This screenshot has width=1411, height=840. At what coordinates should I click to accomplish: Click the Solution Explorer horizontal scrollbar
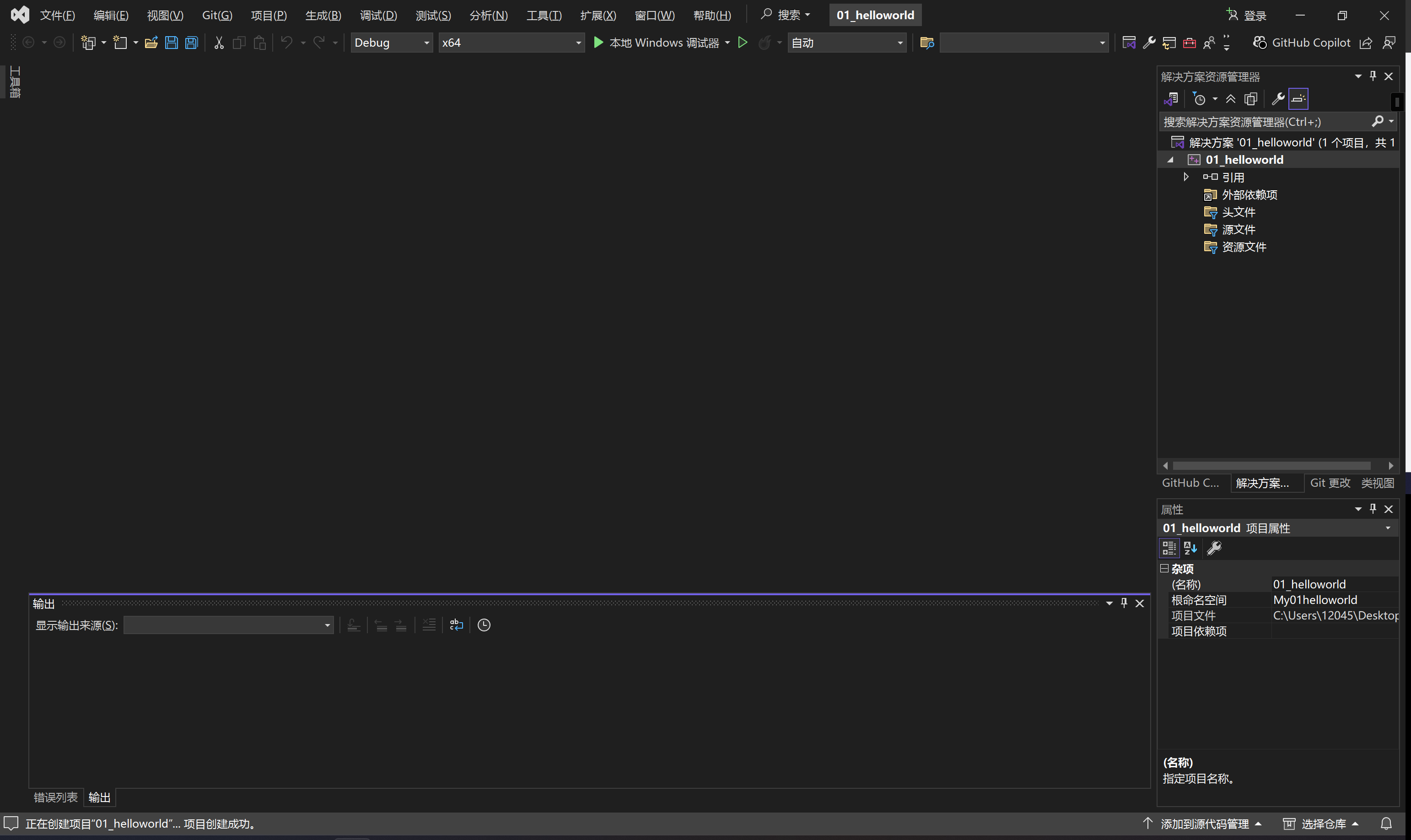point(1271,466)
